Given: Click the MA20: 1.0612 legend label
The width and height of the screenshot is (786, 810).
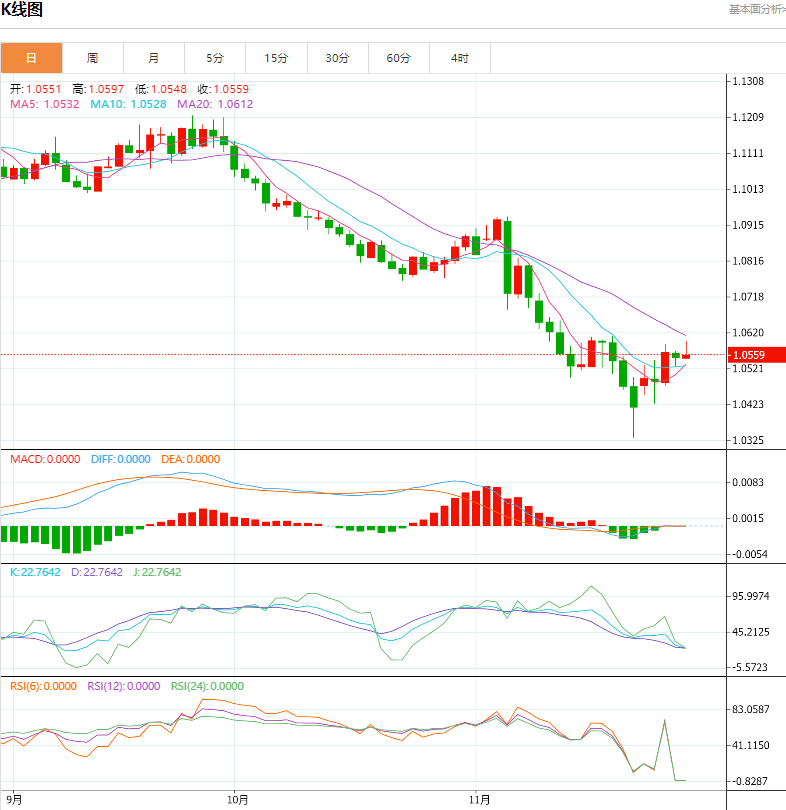Looking at the screenshot, I should pos(215,104).
